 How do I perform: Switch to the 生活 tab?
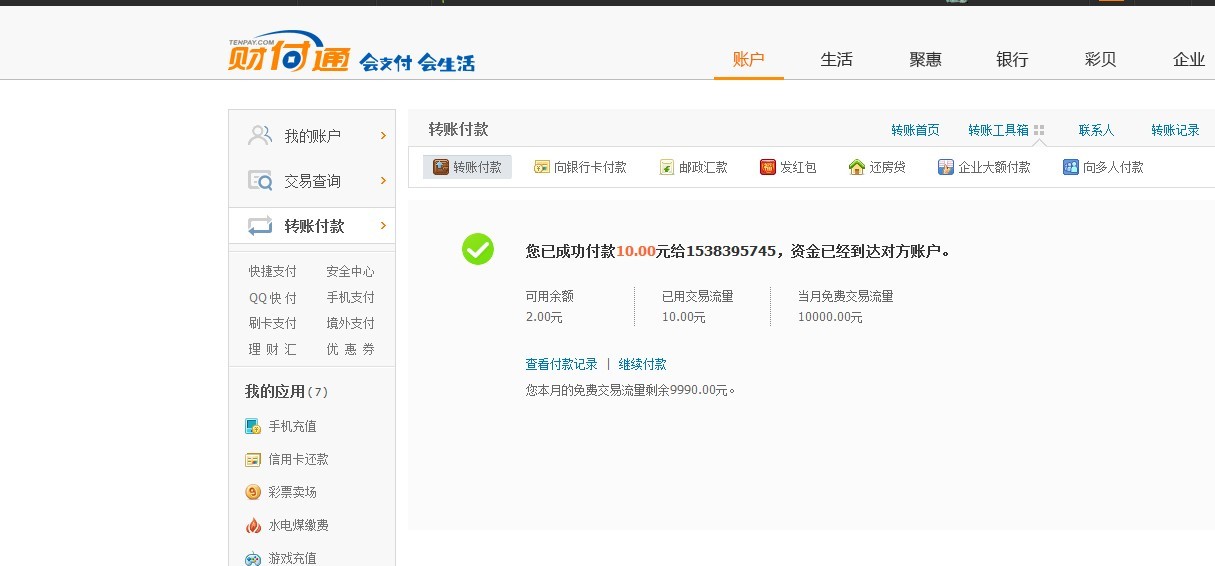click(x=836, y=59)
